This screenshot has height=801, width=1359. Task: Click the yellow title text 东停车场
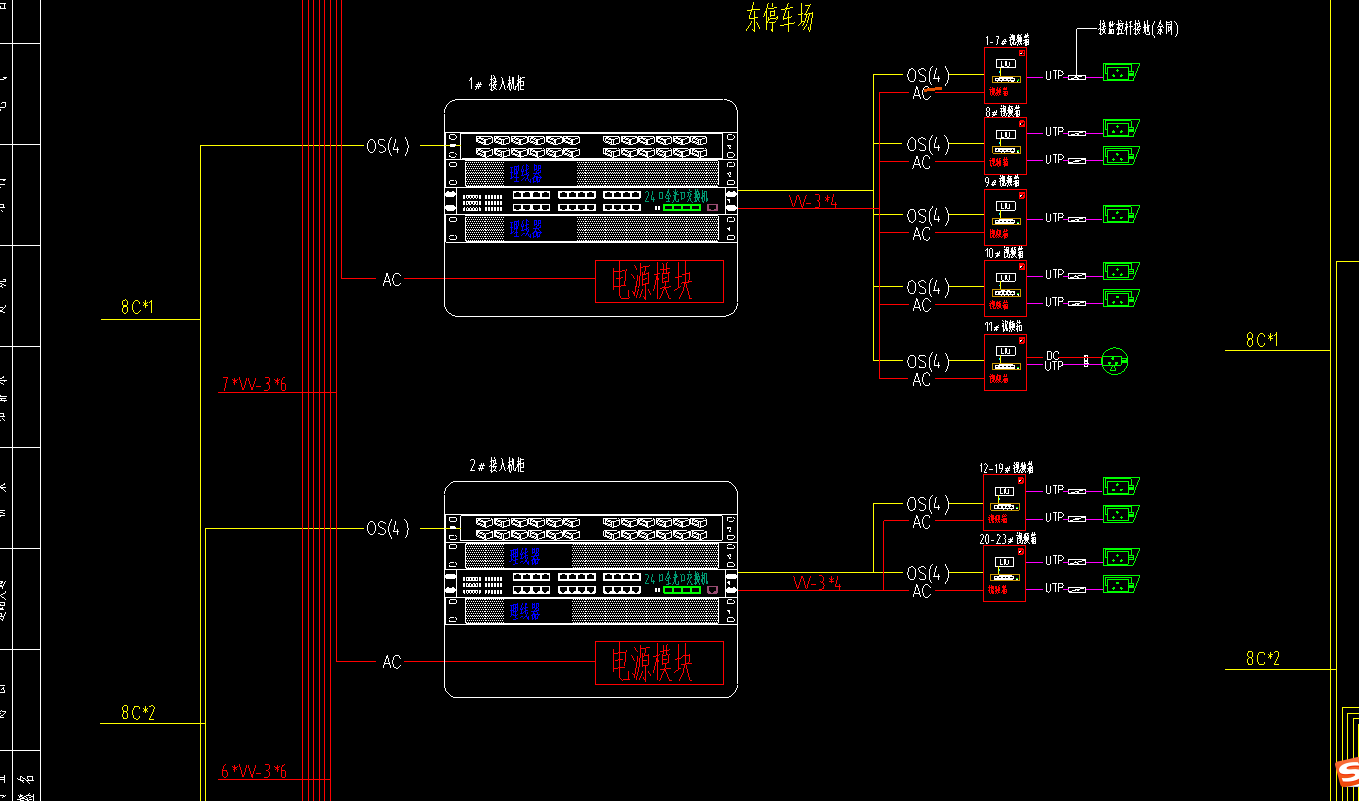click(780, 18)
